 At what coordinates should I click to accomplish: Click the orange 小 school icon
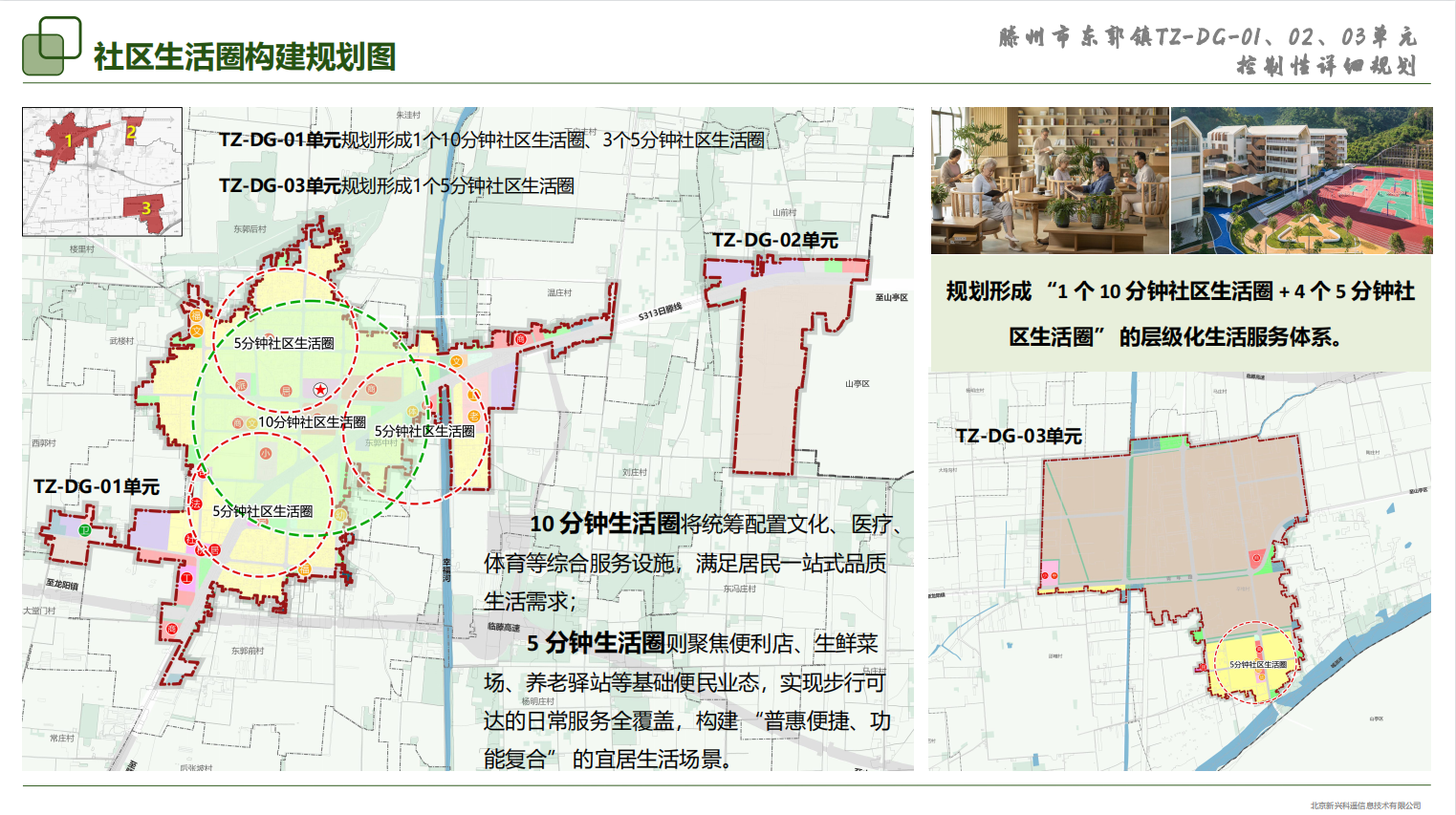pos(265,454)
